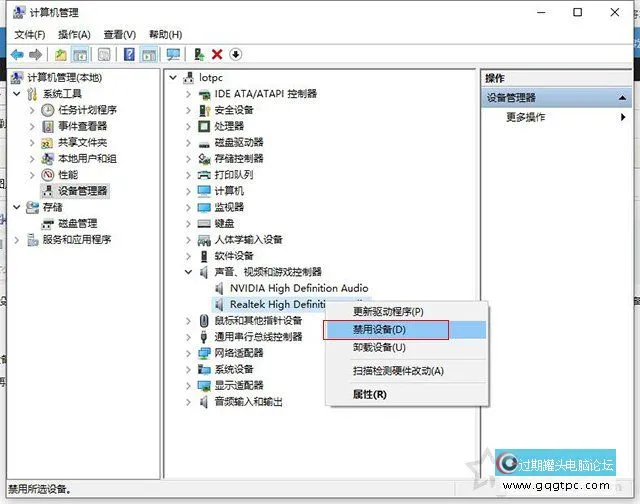Expand the 任务计划程序 node
Screen dimensions: 640x504
pos(32,110)
